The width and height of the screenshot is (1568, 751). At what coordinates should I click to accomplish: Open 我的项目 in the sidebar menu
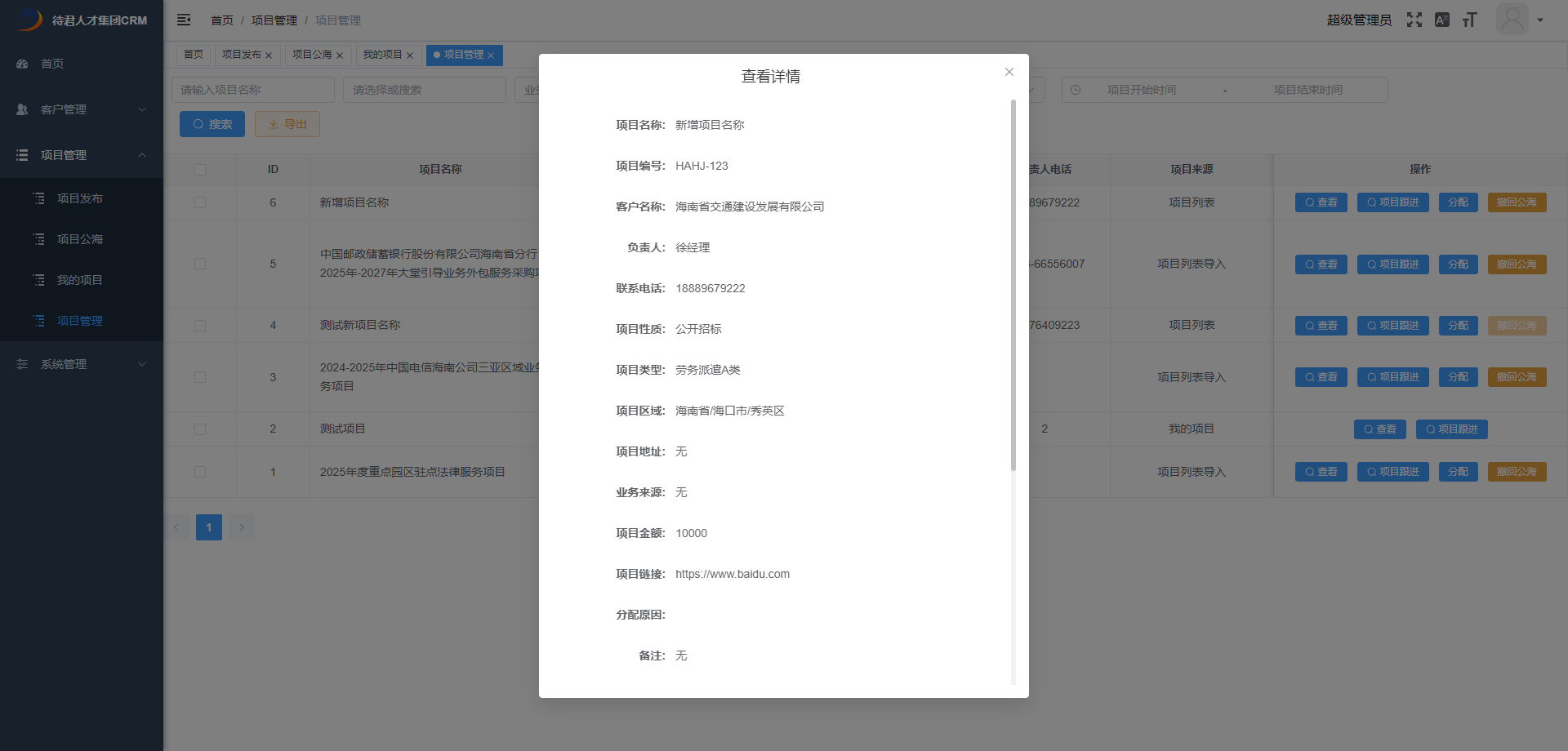[80, 280]
